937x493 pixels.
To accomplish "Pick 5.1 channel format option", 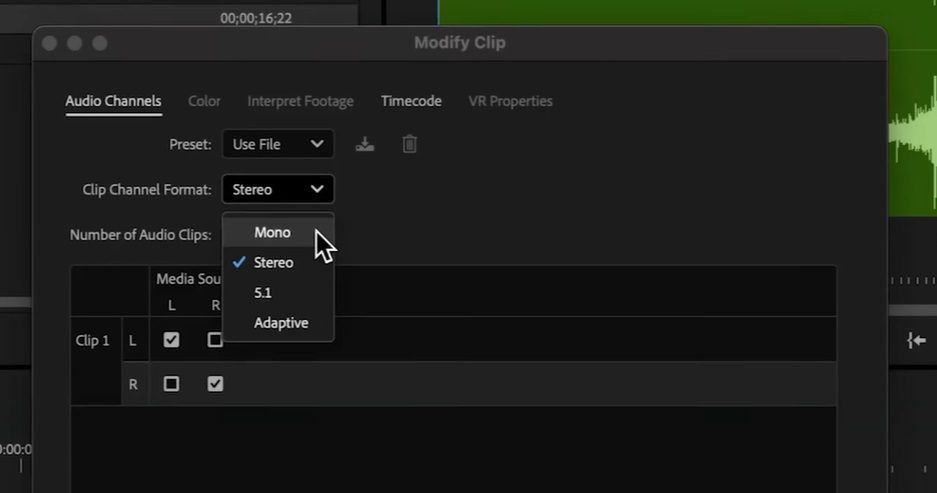I will pos(278,293).
